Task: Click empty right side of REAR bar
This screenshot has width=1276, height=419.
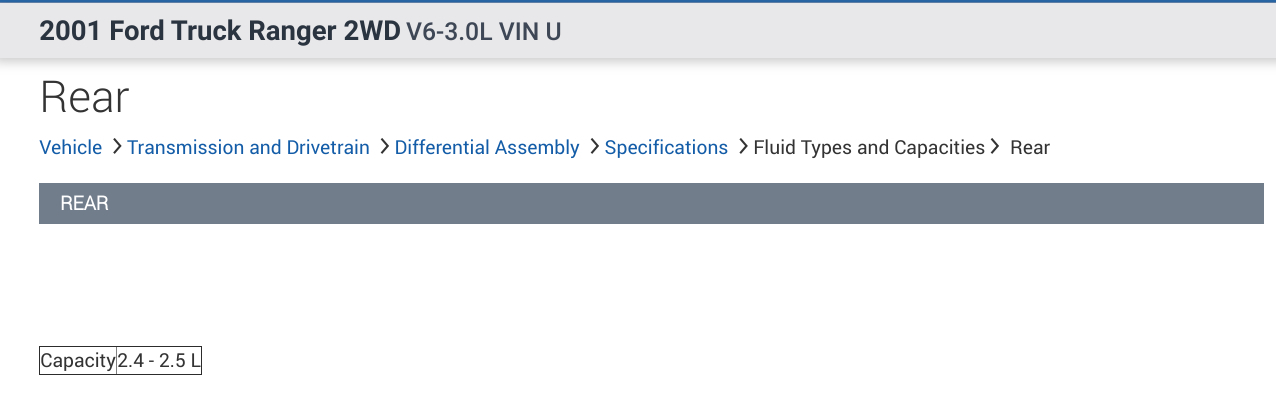Action: pyautogui.click(x=1100, y=204)
